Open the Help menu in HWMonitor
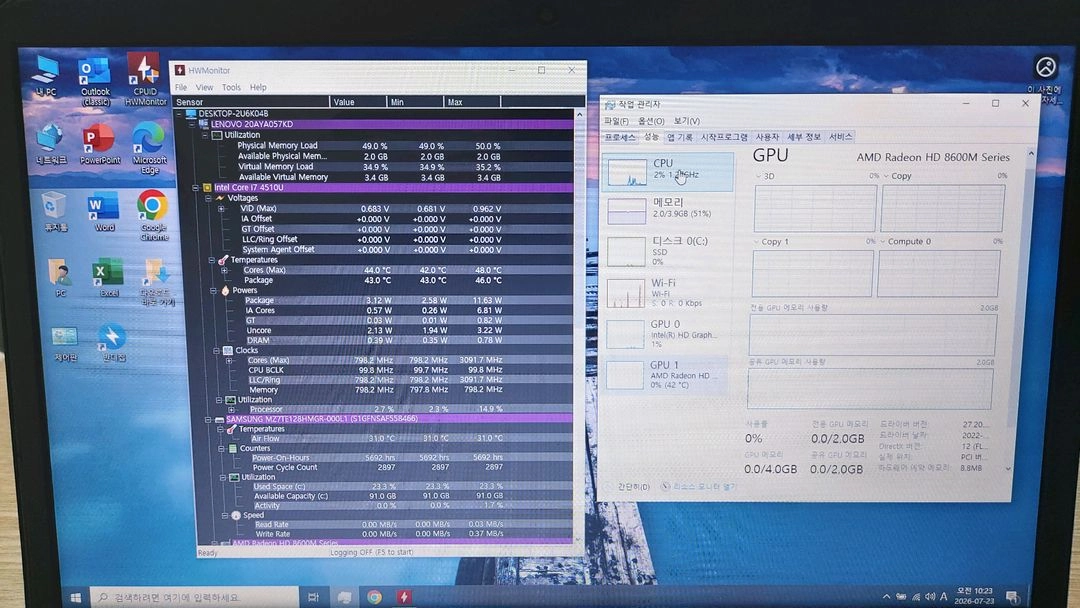Screen dimensions: 1080x608 pos(258,87)
